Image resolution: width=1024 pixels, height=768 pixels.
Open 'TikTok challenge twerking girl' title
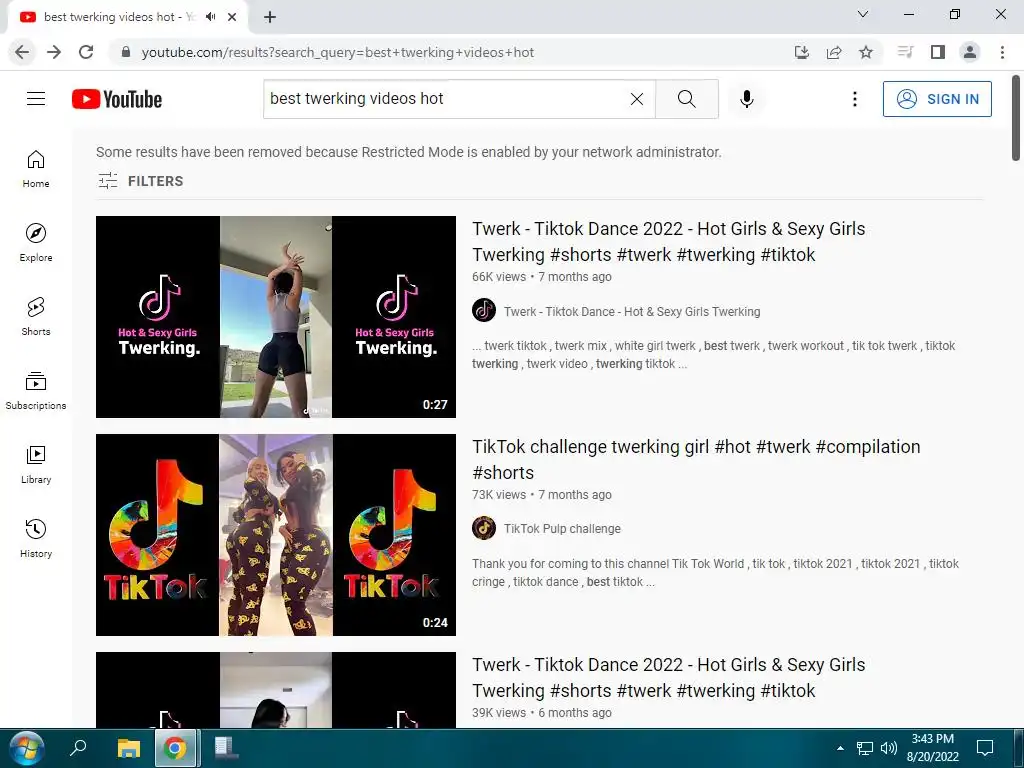[x=696, y=460]
